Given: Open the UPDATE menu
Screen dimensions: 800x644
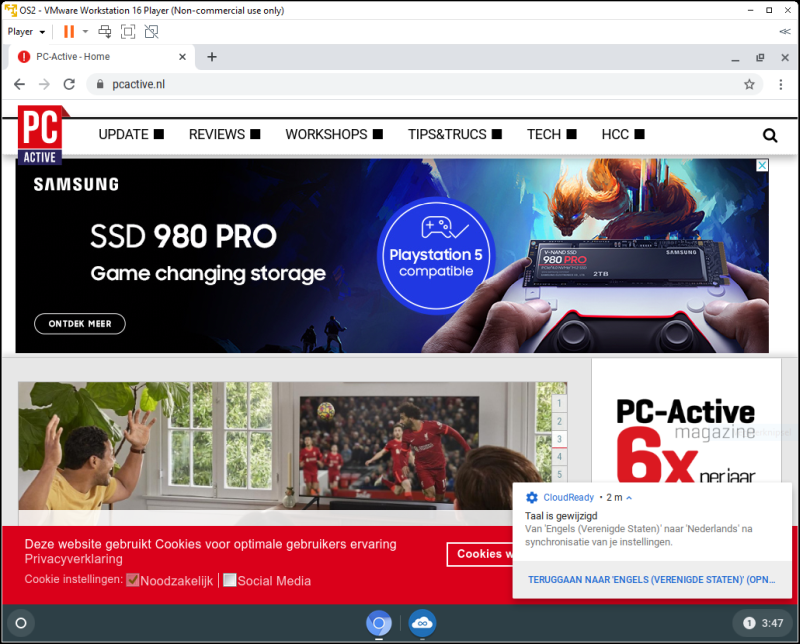Looking at the screenshot, I should (131, 134).
